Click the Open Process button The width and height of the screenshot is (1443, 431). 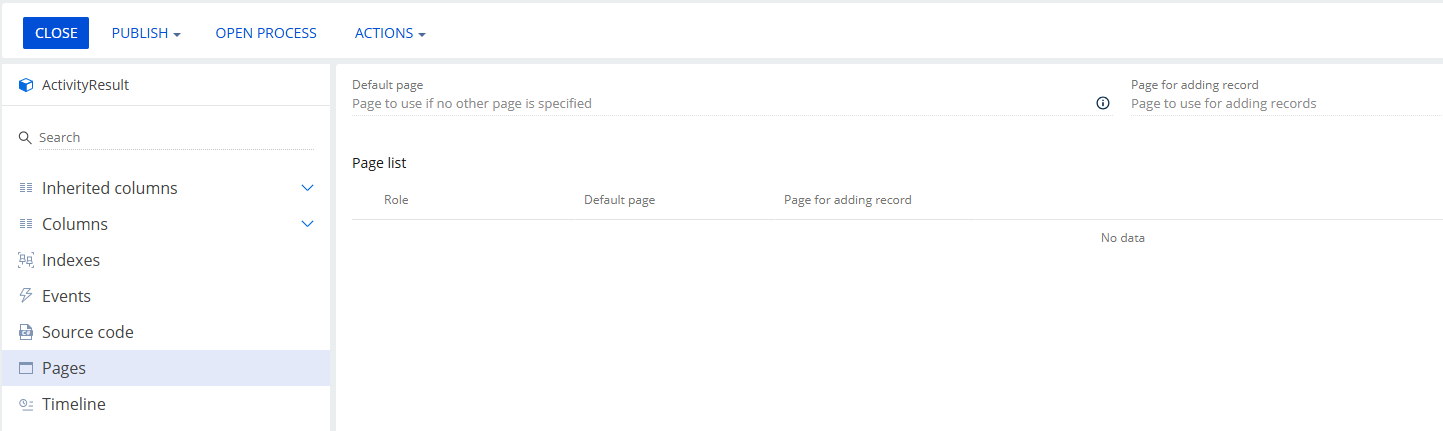click(x=266, y=33)
